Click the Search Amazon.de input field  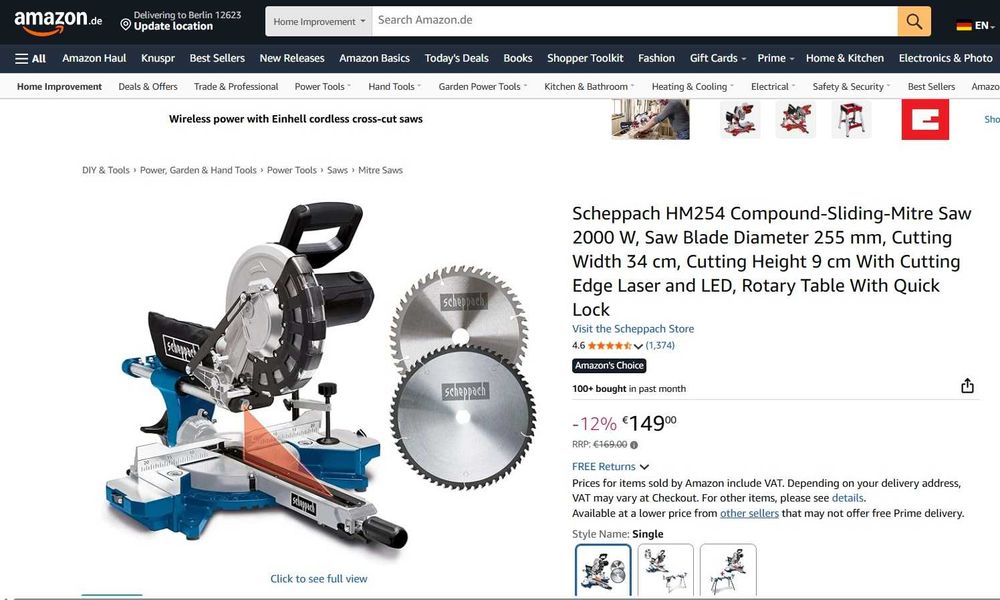(x=635, y=21)
